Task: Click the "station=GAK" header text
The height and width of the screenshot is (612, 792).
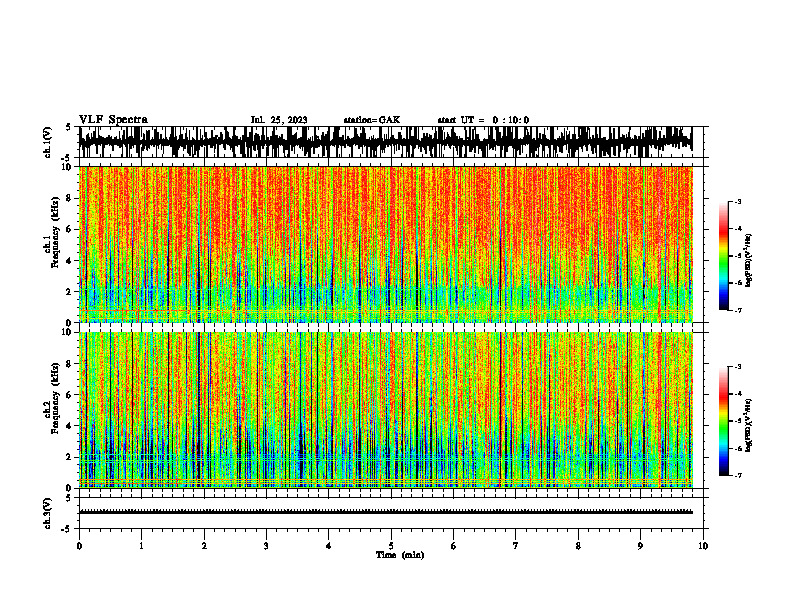Action: point(372,120)
